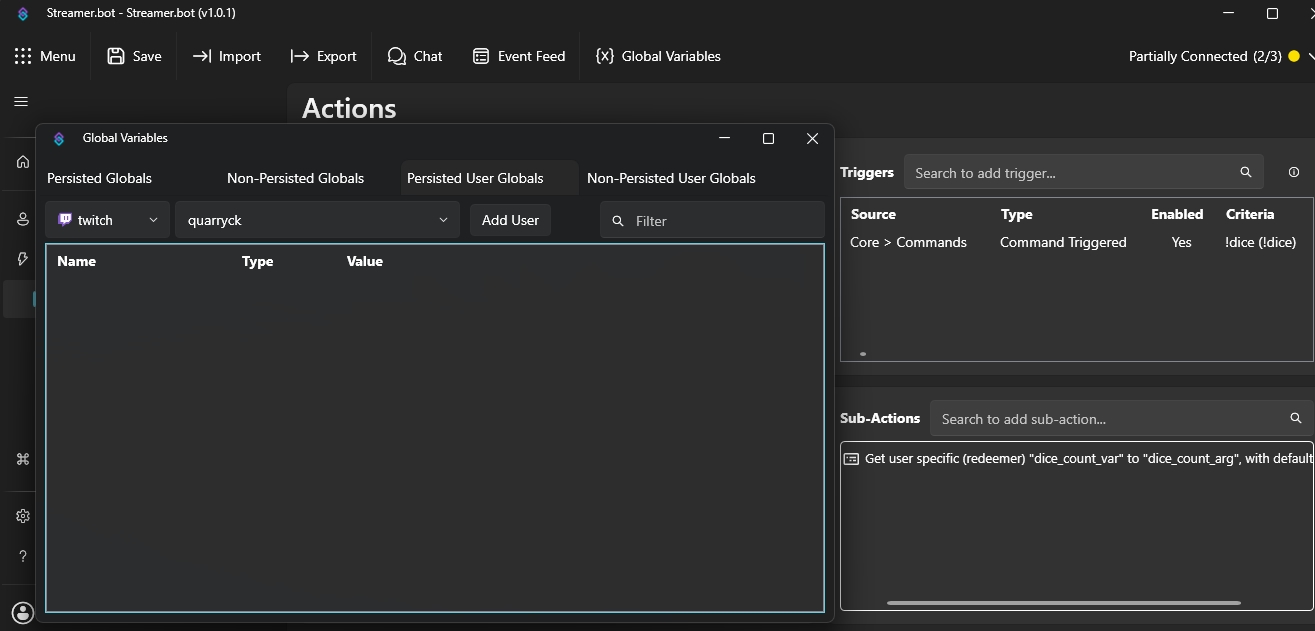Click the Triggers info icon
This screenshot has width=1315, height=631.
click(1294, 172)
